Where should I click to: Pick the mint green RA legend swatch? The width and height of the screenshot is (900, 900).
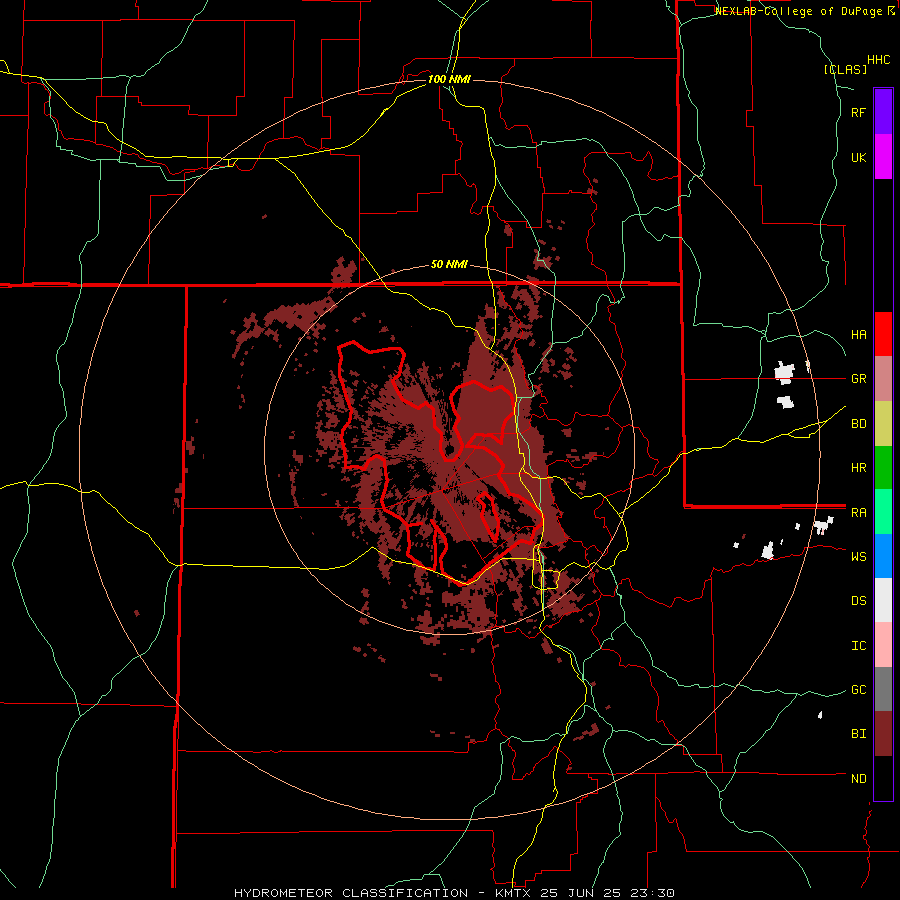(883, 512)
